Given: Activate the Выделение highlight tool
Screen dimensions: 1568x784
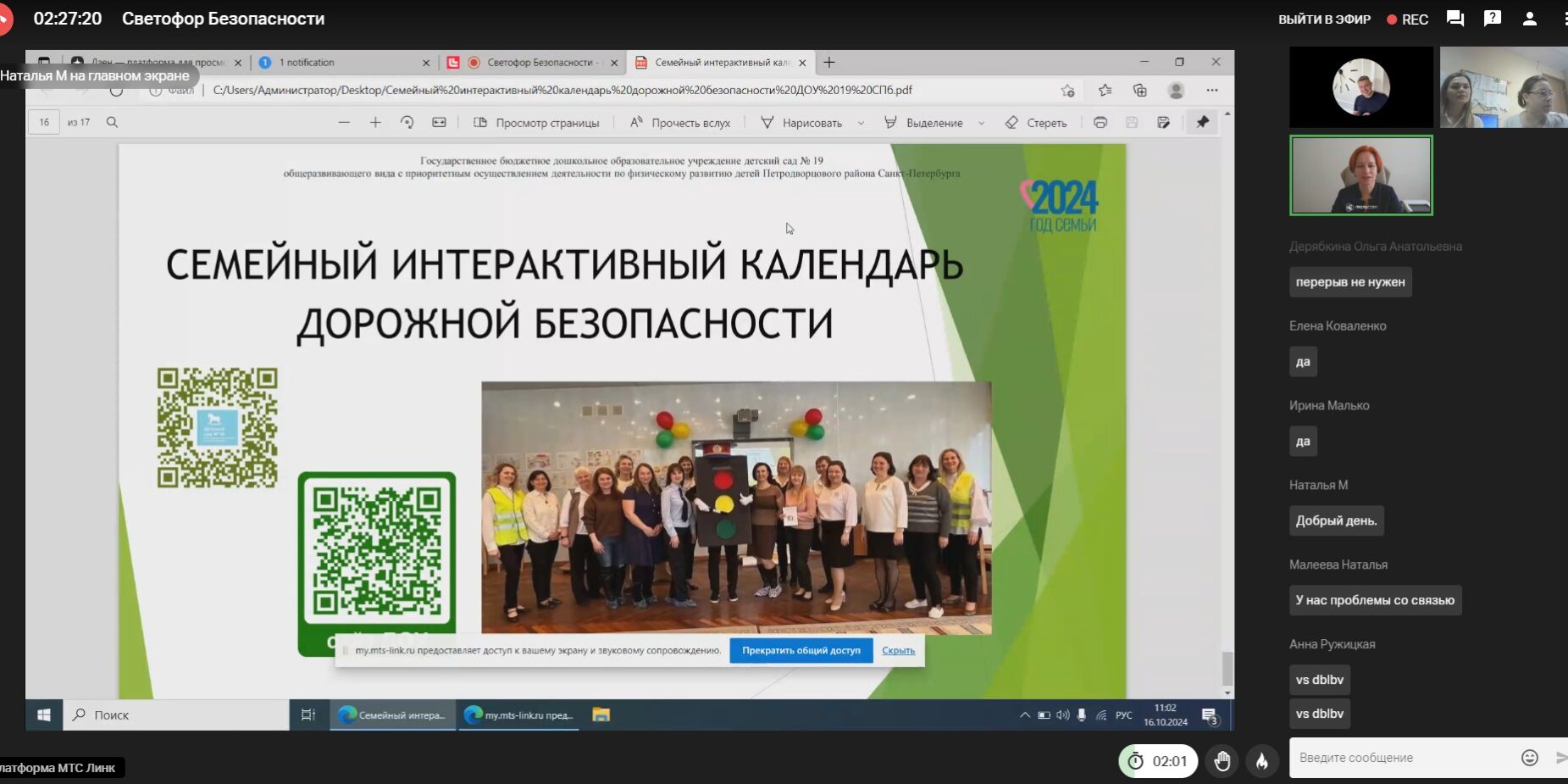Looking at the screenshot, I should 923,123.
